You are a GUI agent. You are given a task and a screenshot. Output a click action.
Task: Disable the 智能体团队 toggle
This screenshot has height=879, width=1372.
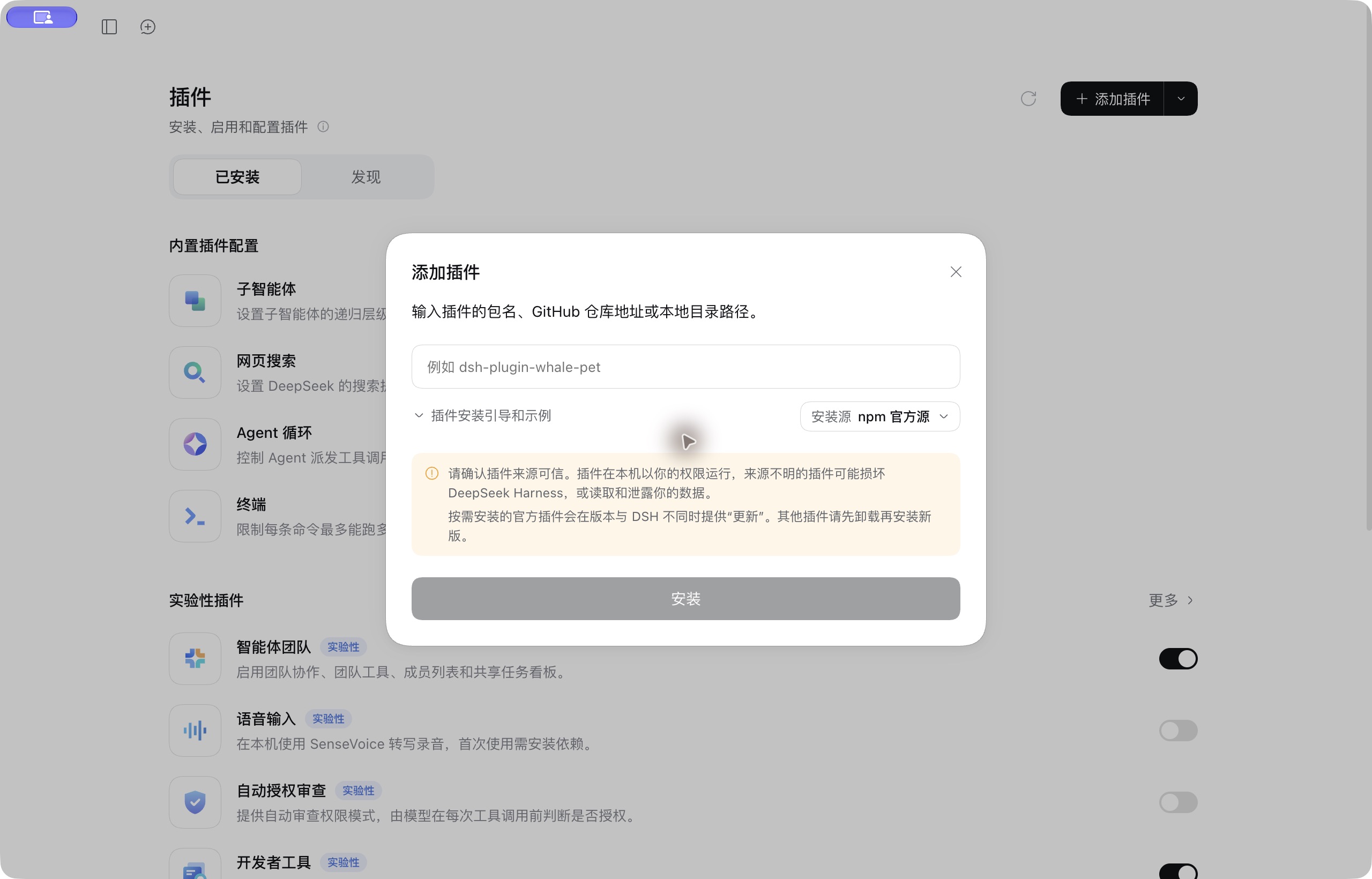point(1178,659)
